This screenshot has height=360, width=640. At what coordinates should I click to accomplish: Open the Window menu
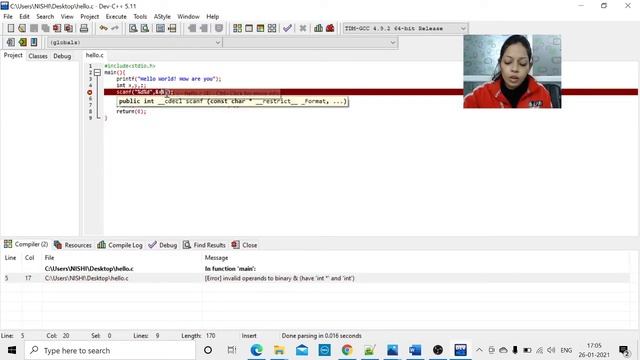[x=188, y=16]
